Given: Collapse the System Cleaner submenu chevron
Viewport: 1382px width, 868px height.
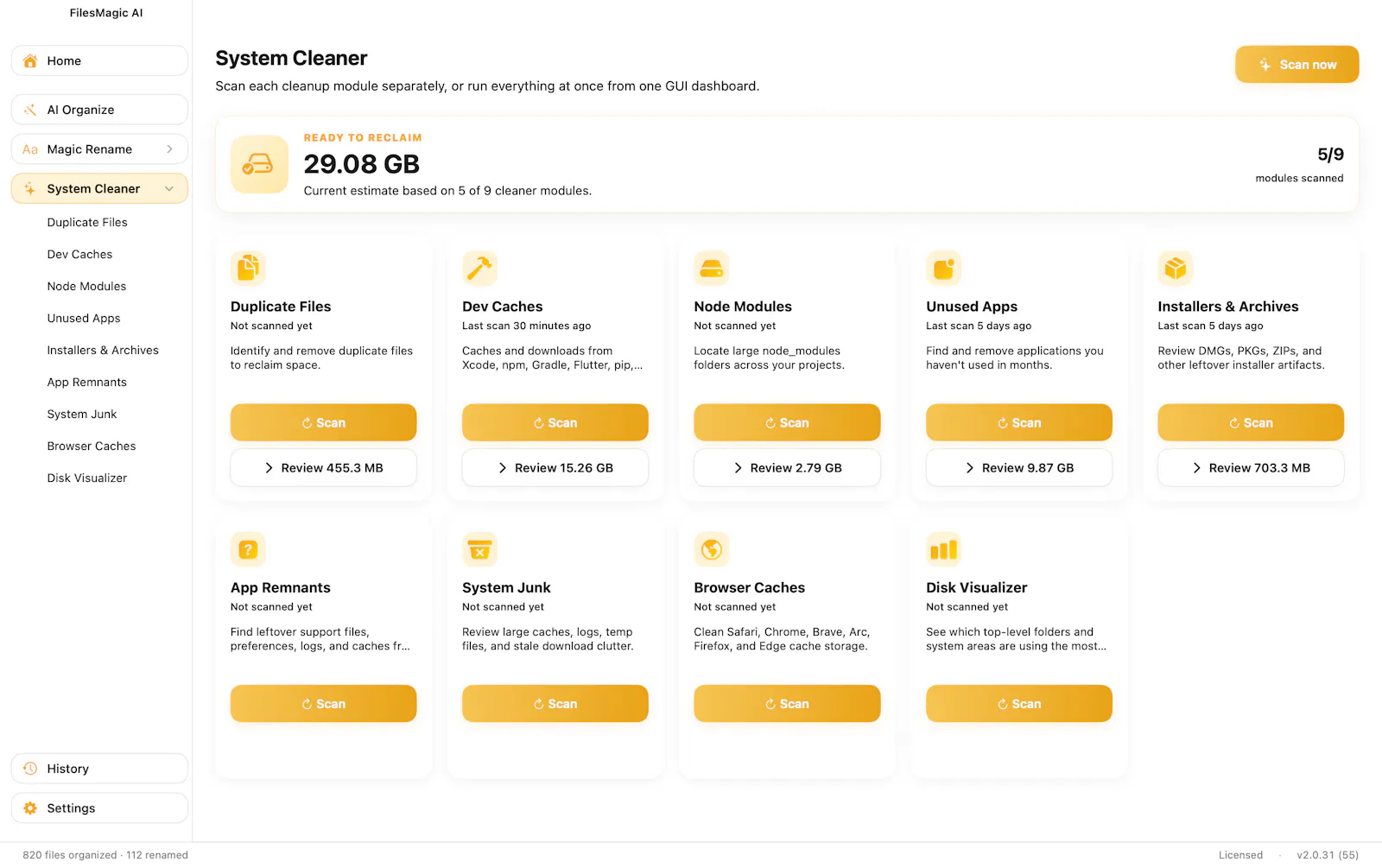Looking at the screenshot, I should (x=169, y=189).
